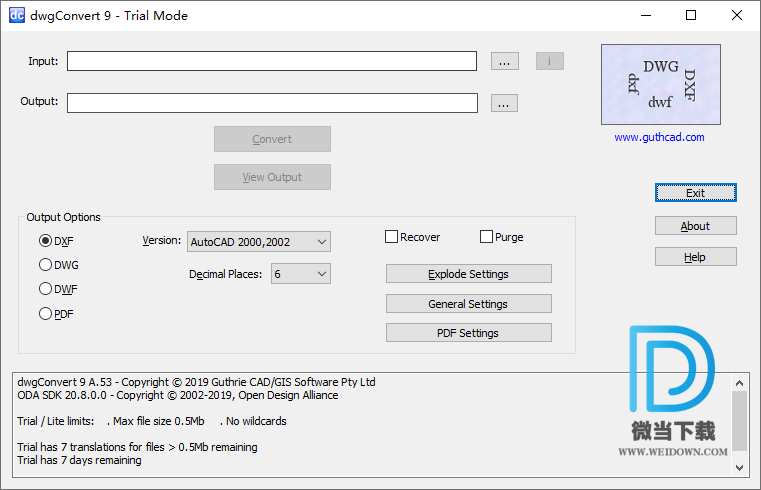Click the log scrollbar up arrow
761x490 pixels.
[x=739, y=383]
